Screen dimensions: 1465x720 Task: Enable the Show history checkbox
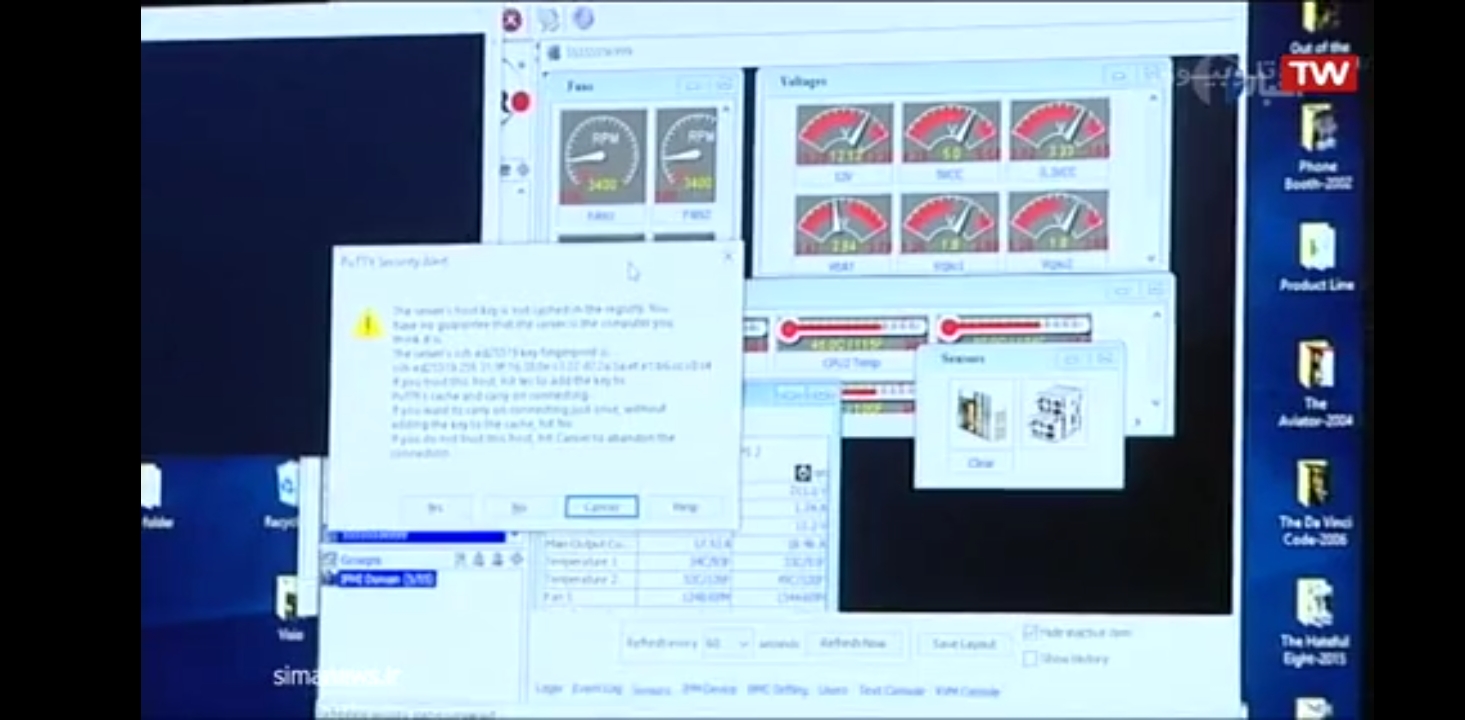pyautogui.click(x=1031, y=659)
